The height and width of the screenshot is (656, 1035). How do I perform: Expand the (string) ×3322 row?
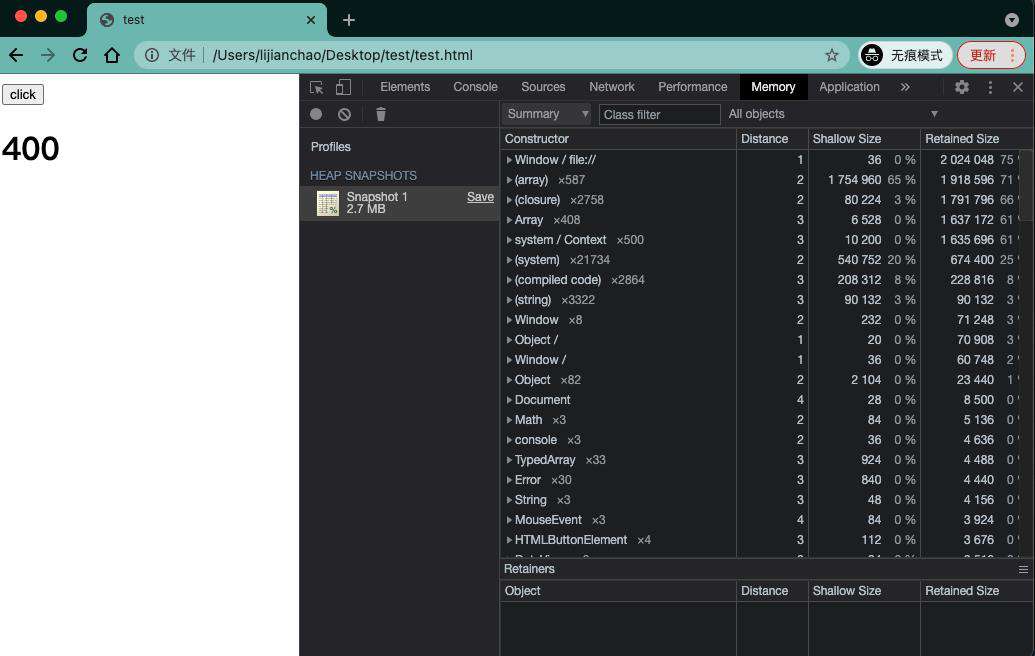509,300
